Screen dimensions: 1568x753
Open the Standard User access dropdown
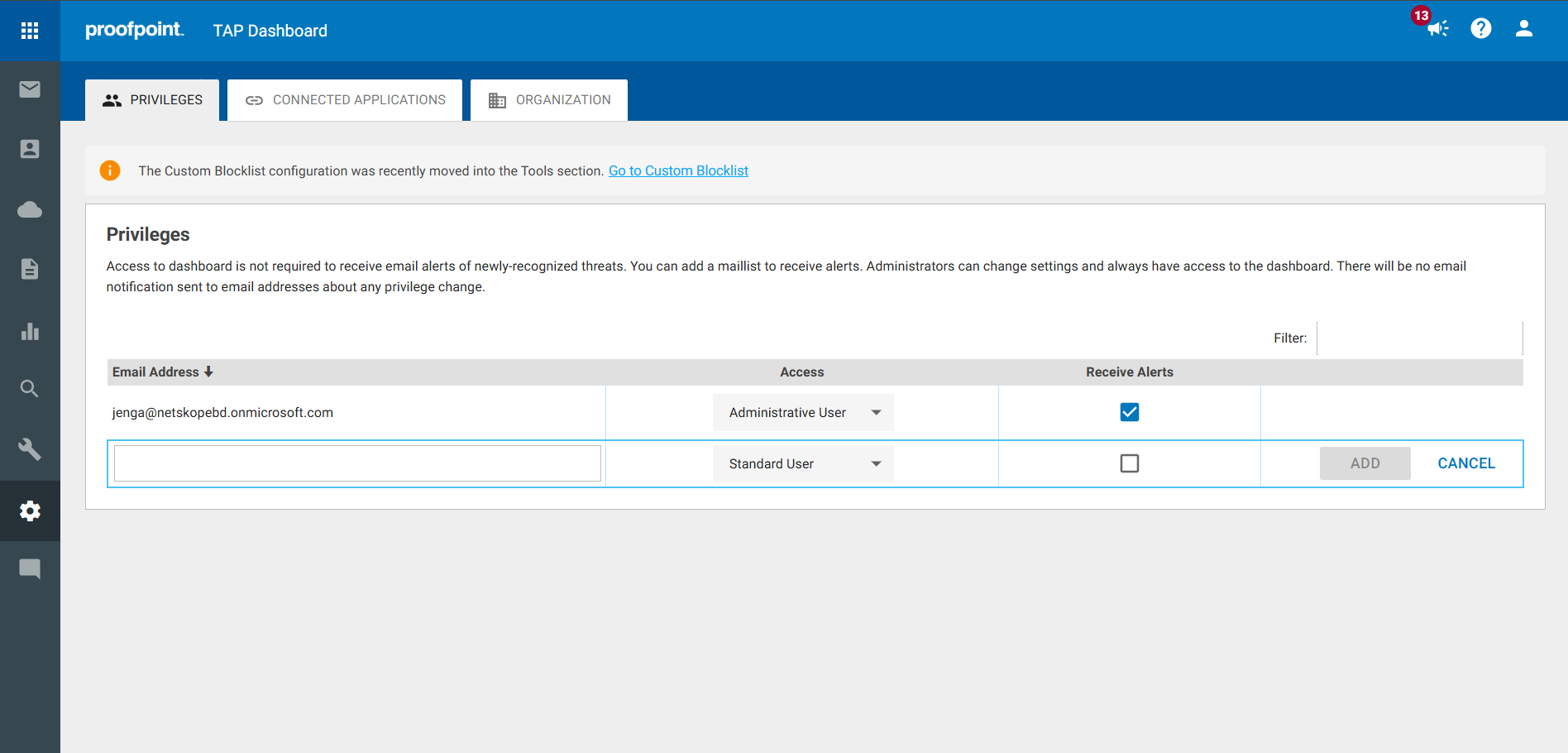(x=803, y=464)
